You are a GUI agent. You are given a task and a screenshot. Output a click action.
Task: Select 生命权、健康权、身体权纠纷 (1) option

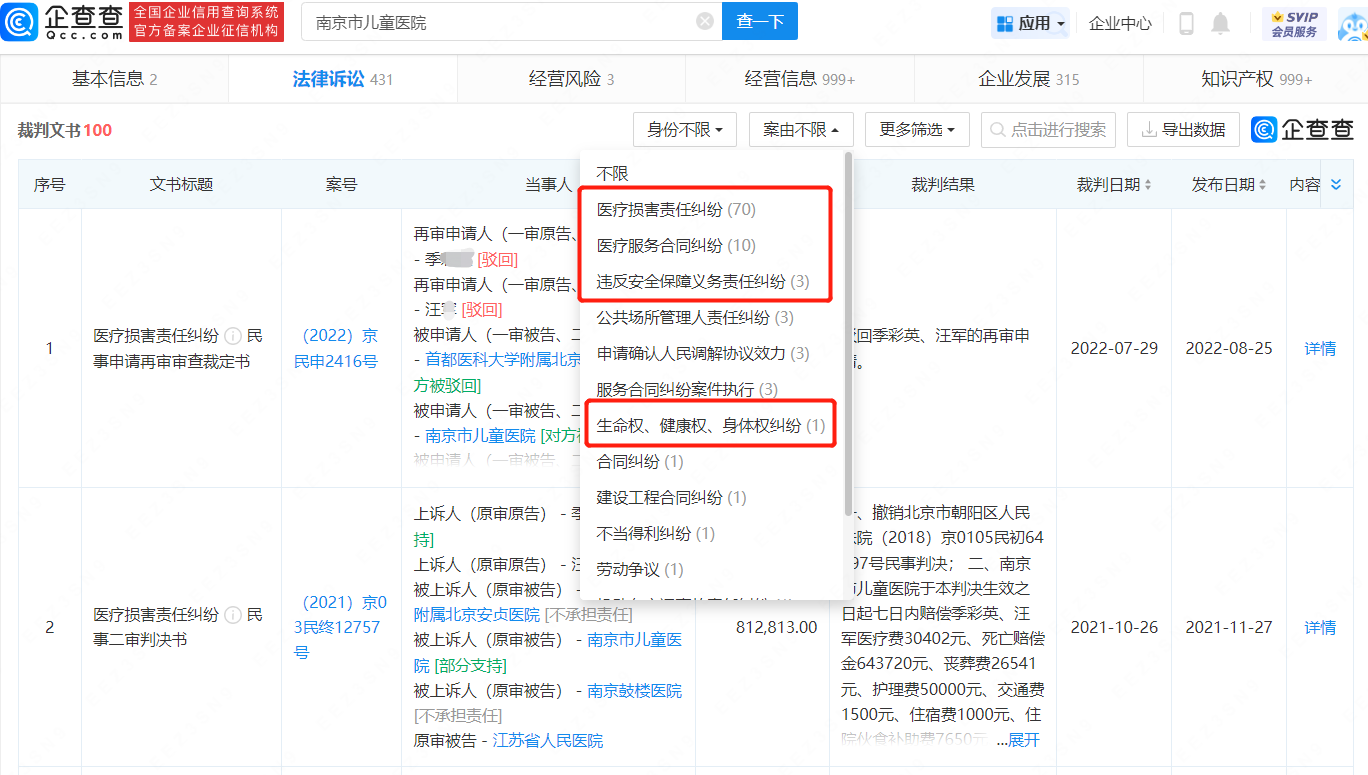click(712, 425)
